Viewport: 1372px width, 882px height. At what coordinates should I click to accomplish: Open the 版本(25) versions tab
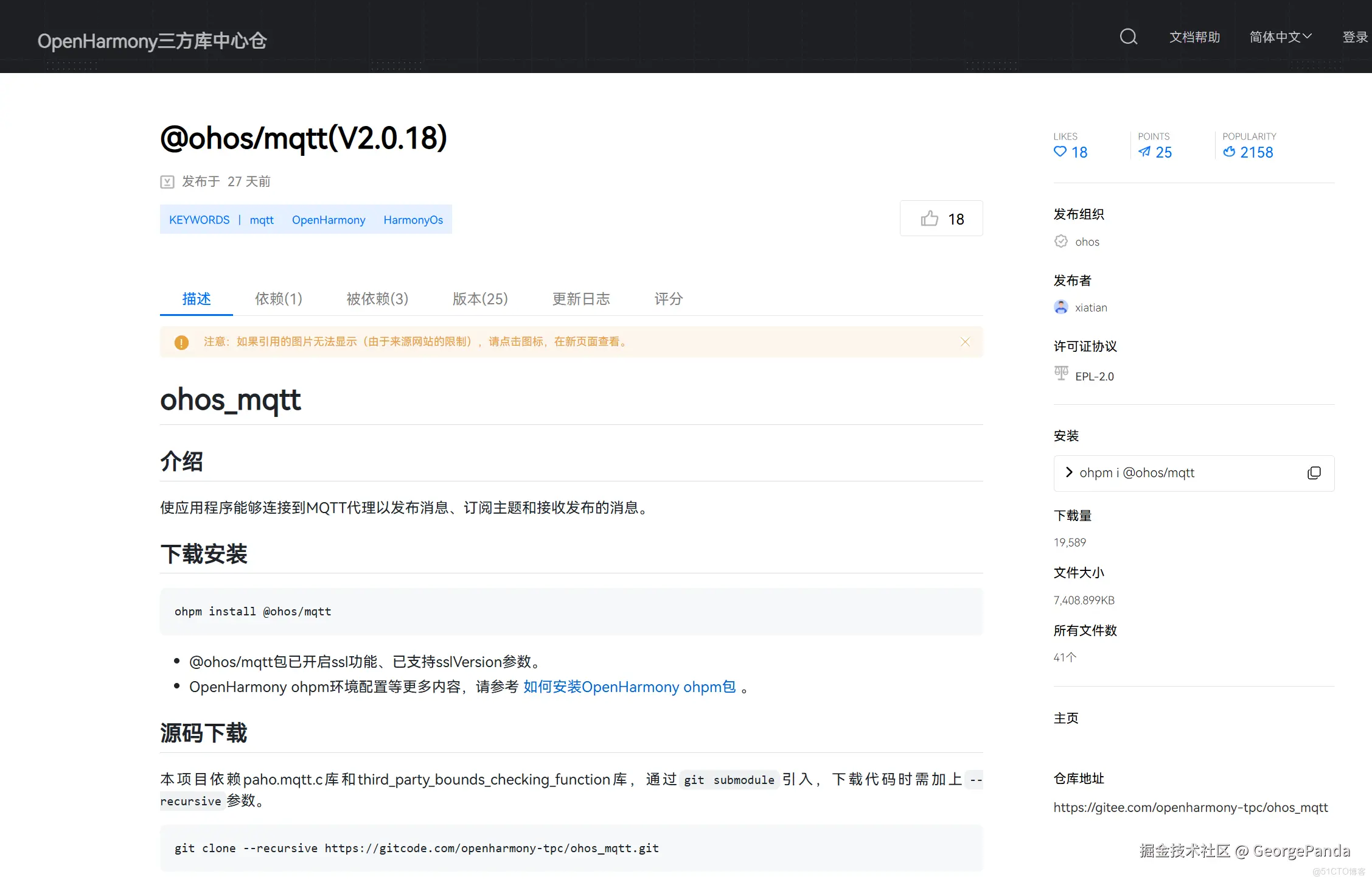coord(479,299)
